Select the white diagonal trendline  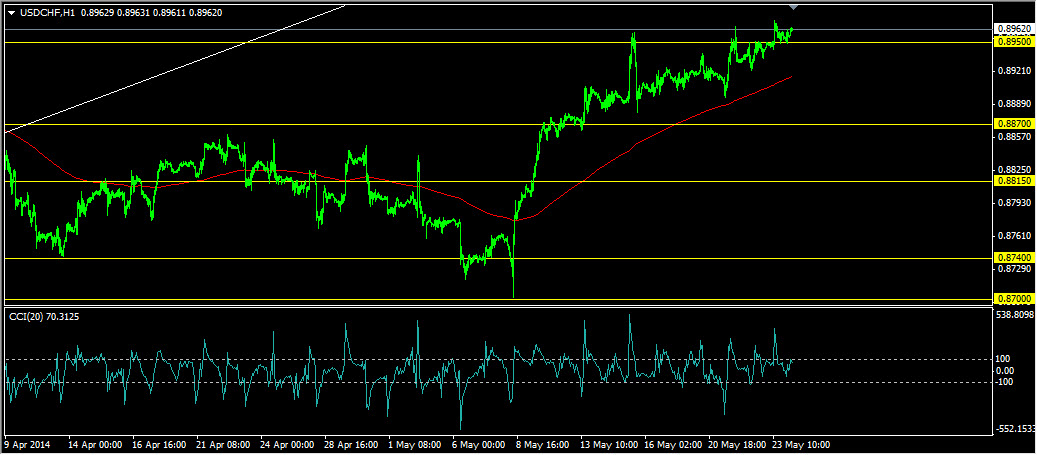(x=175, y=70)
